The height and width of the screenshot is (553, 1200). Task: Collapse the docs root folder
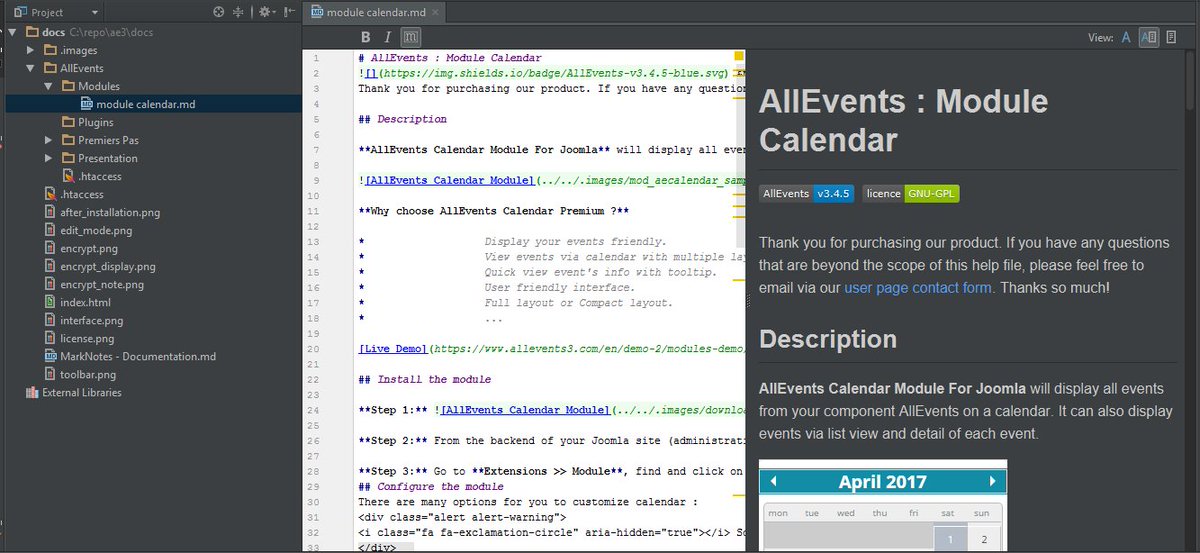pos(12,32)
